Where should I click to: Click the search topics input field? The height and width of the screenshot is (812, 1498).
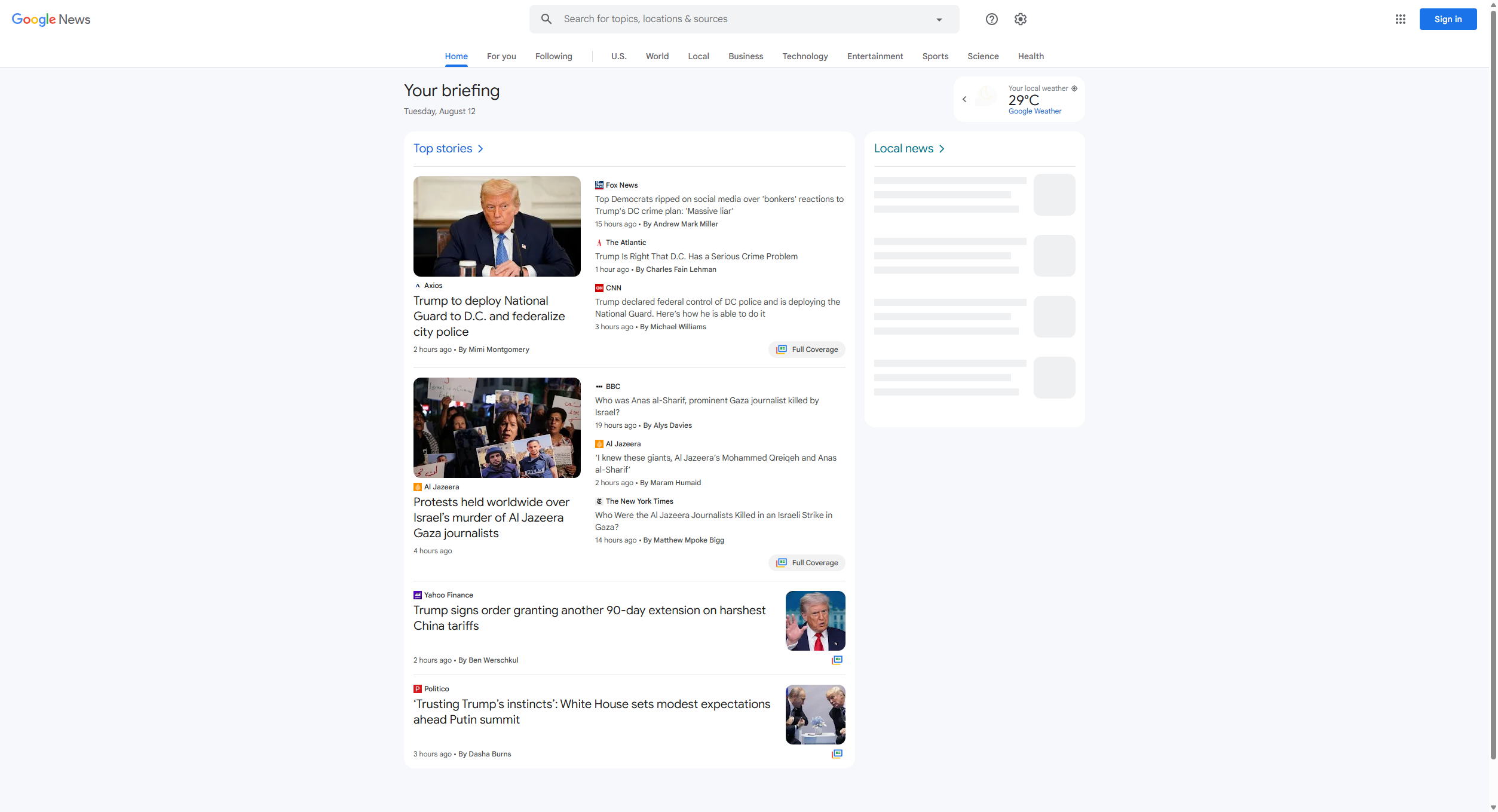pos(744,19)
